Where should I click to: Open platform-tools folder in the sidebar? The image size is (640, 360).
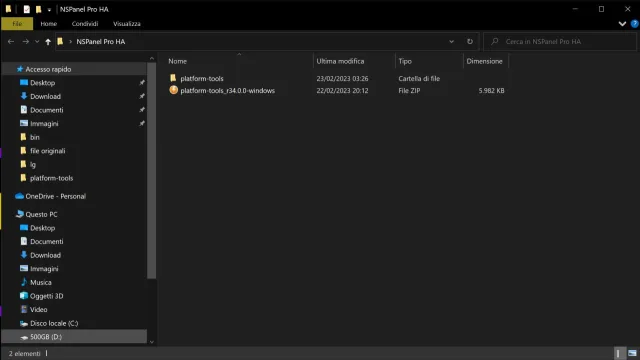51,178
